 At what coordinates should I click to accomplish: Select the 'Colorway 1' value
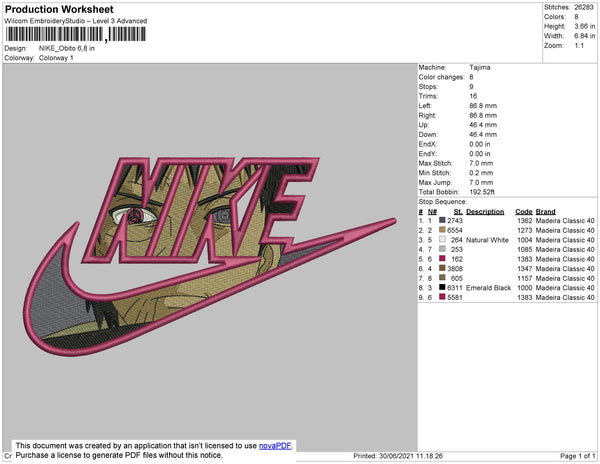pyautogui.click(x=56, y=58)
